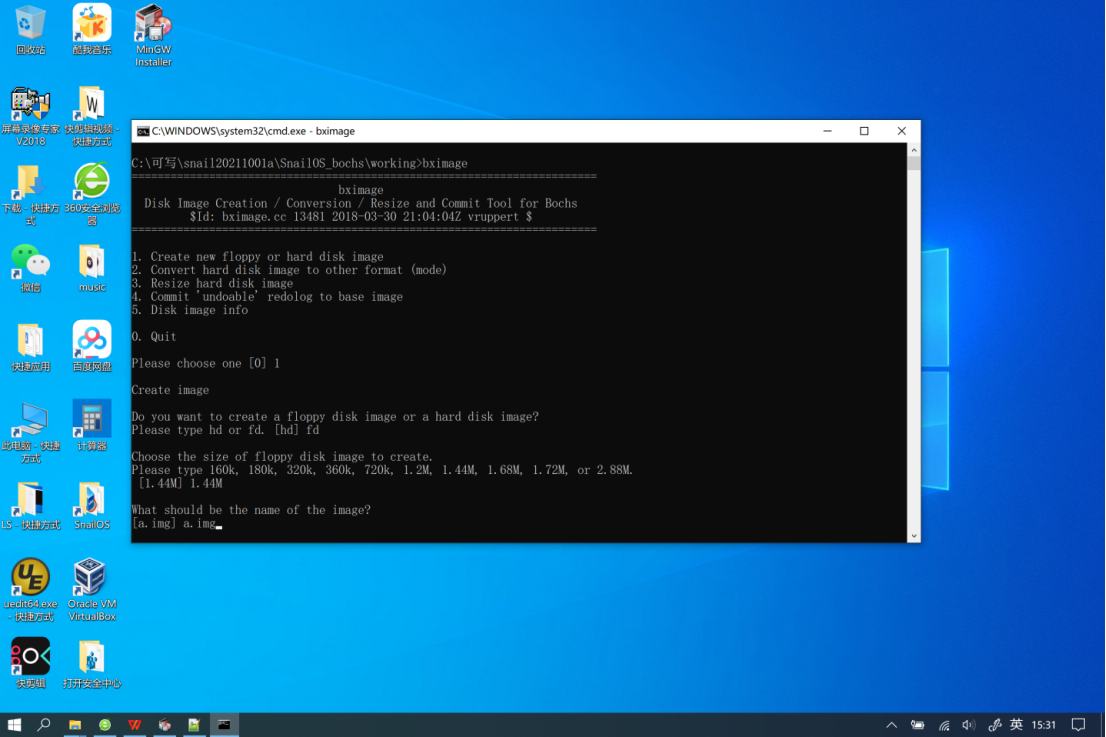Image resolution: width=1106 pixels, height=737 pixels.
Task: Select the MinGW Installer desktop icon
Action: coord(153,36)
